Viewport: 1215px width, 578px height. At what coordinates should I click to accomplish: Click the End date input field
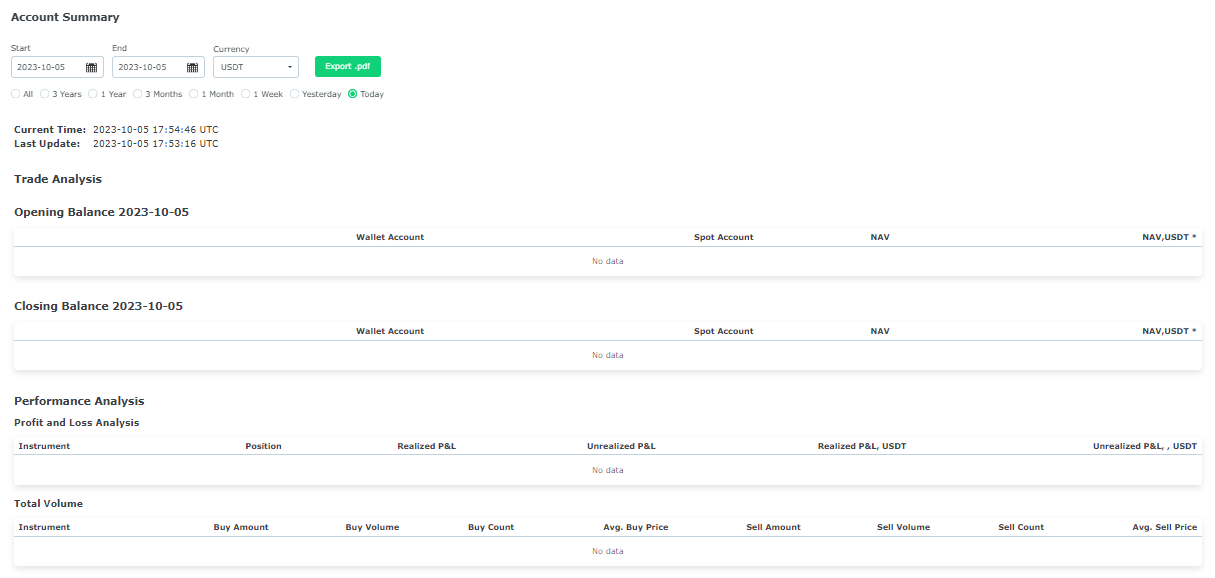tap(158, 67)
